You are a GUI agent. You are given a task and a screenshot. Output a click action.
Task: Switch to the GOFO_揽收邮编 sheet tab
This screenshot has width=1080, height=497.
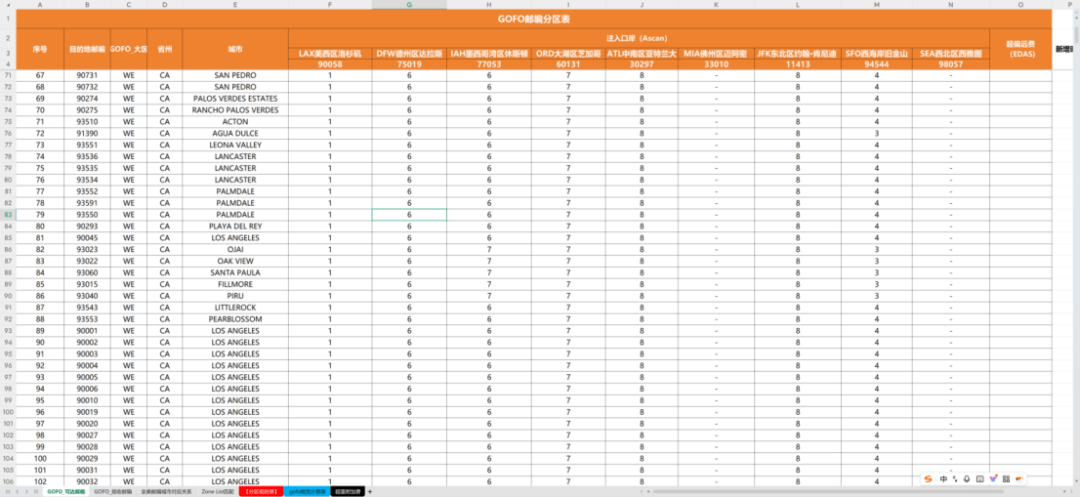tap(112, 492)
